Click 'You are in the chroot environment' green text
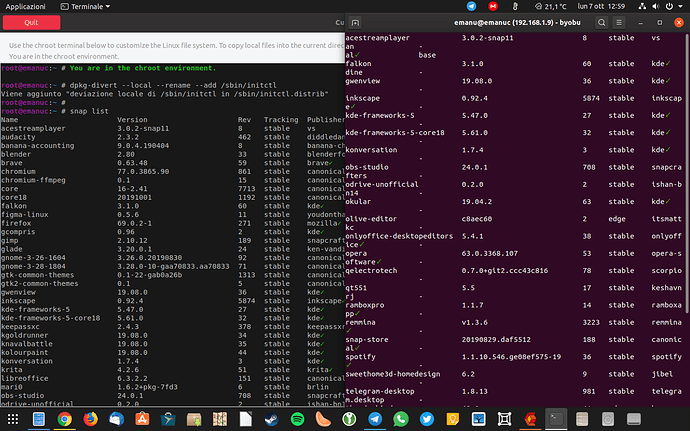This screenshot has height=431, width=690. (x=143, y=68)
